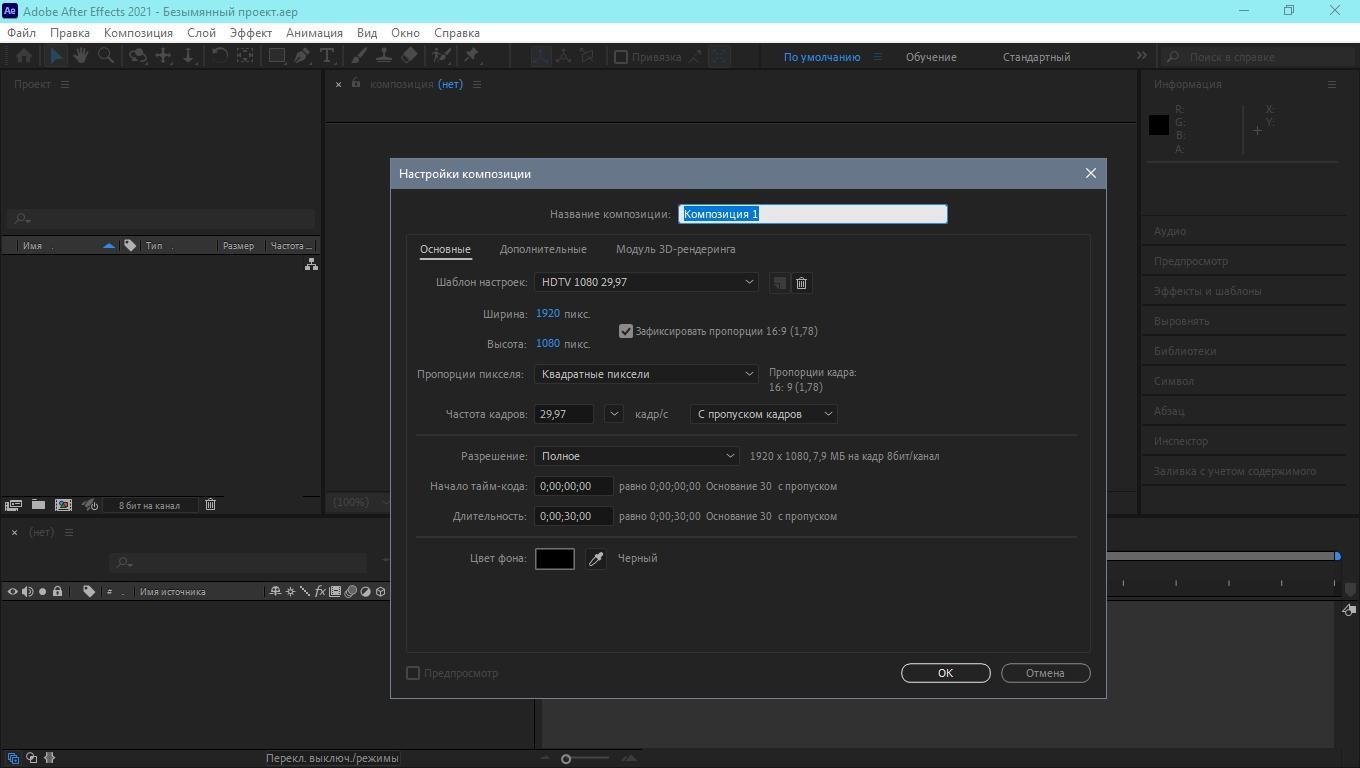Open the Модуль 3D-рендеринга tab
The image size is (1360, 768).
[x=675, y=249]
